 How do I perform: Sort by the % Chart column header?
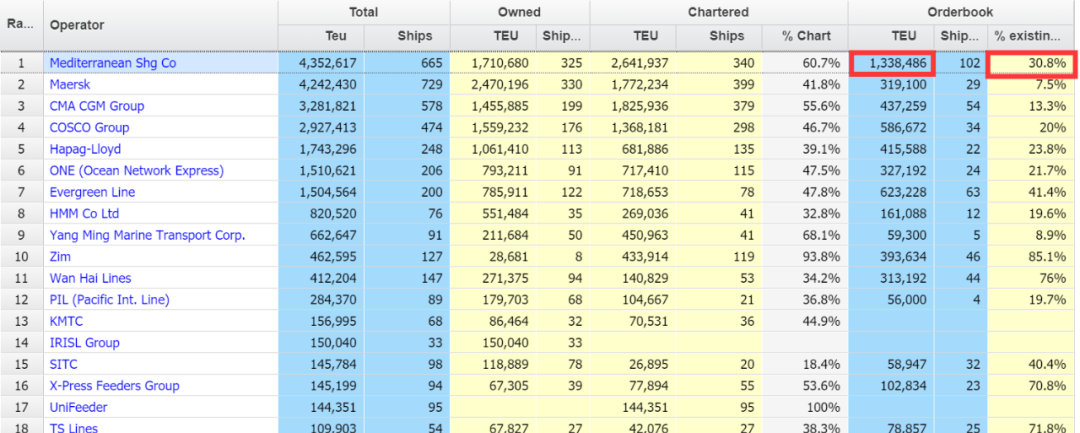[x=806, y=37]
